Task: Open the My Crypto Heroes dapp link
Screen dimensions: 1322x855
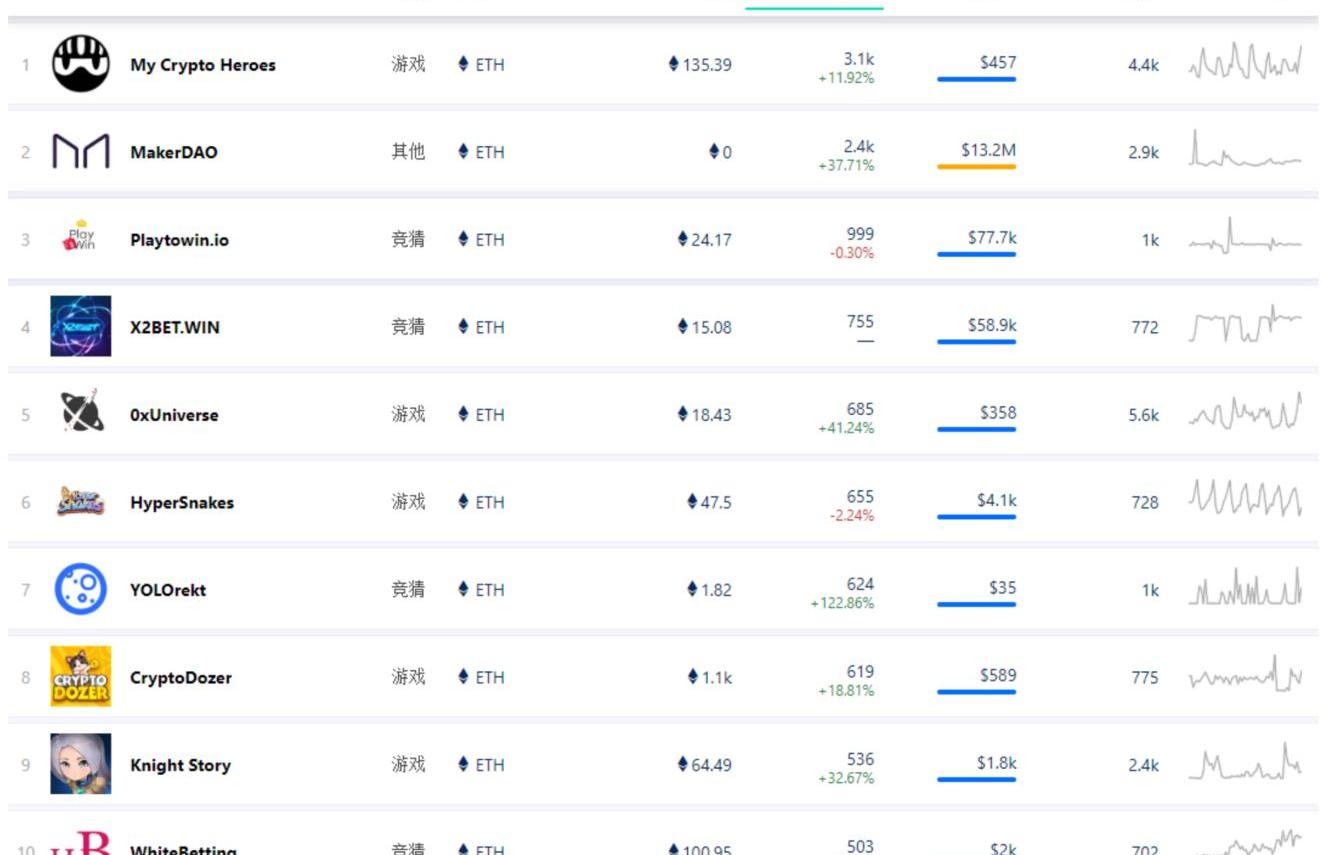Action: pos(202,65)
